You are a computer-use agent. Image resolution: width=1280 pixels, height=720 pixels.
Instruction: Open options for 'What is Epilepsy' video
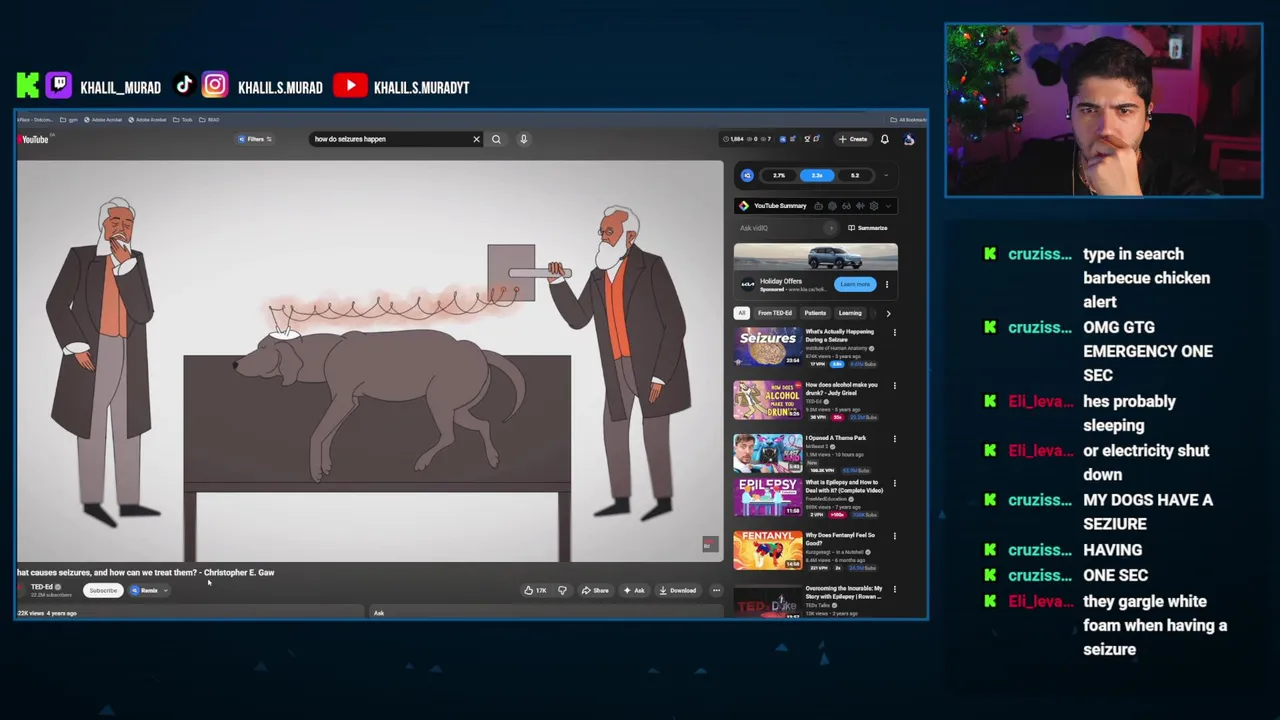[x=894, y=483]
